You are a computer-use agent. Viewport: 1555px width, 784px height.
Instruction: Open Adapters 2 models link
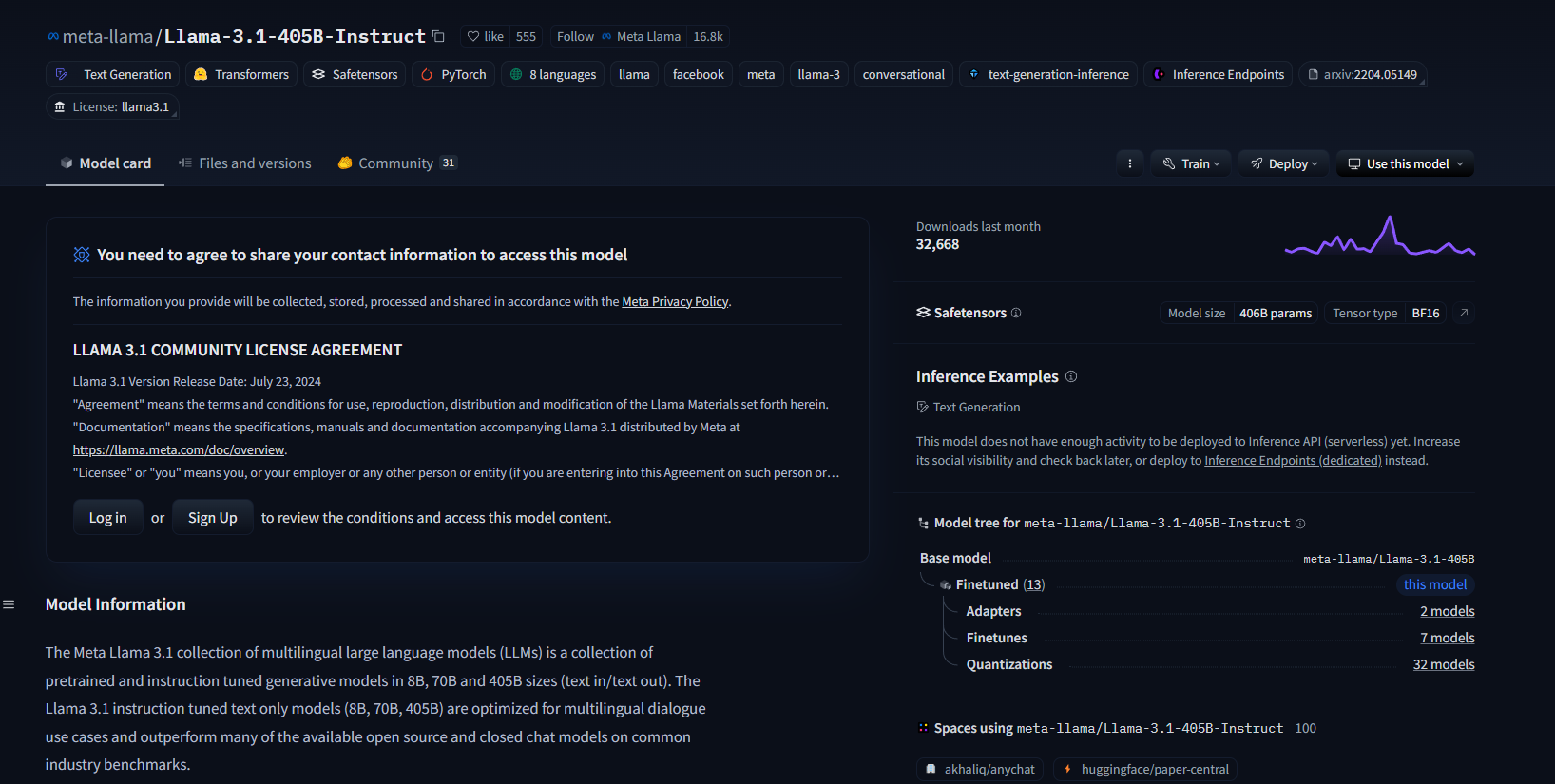(x=1447, y=611)
